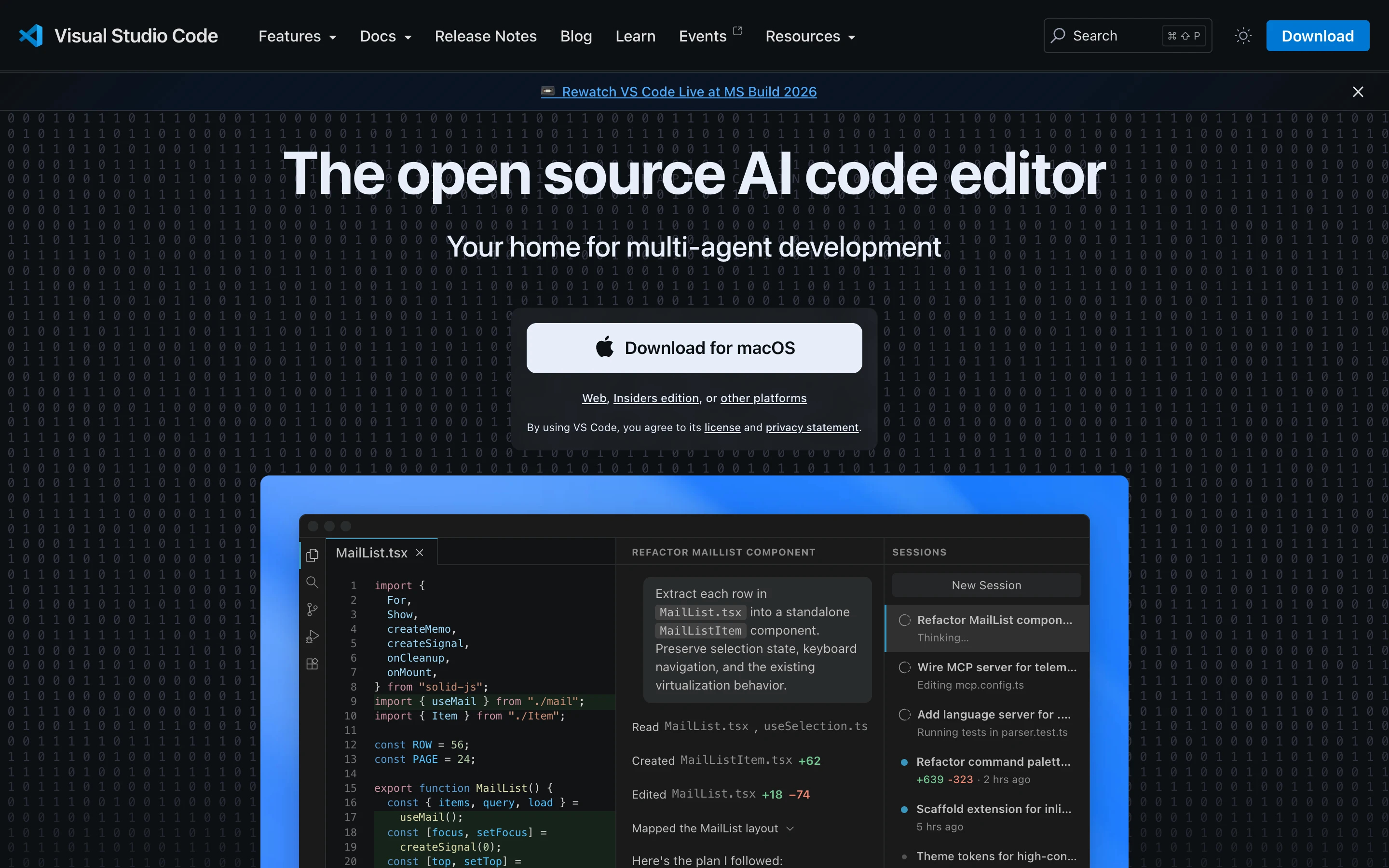Click the useSelection.ts file reference
Viewport: 1389px width, 868px height.
[x=815, y=726]
